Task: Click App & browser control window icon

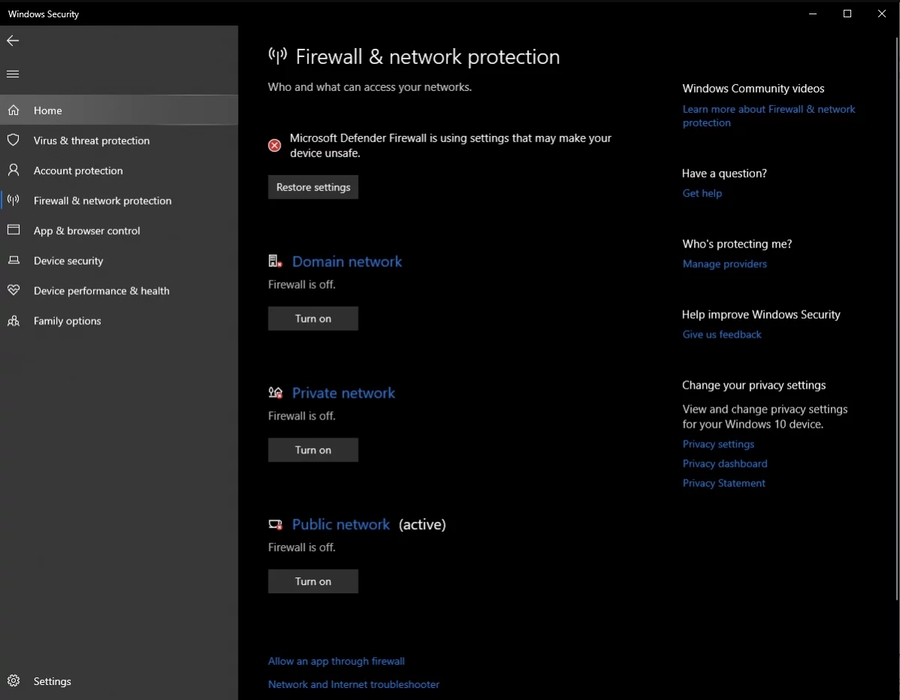Action: (x=13, y=231)
